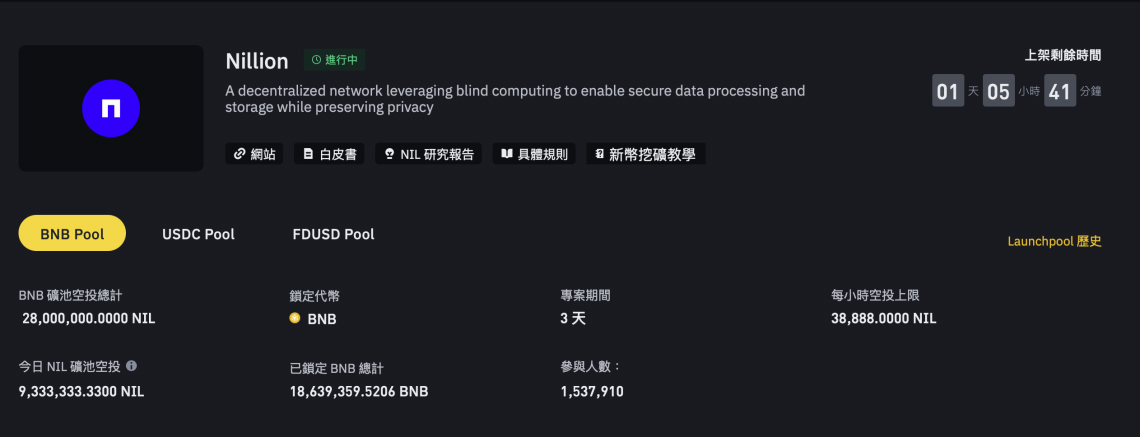Open the Launchpool 歷史 link
The height and width of the screenshot is (437, 1140).
click(1054, 241)
